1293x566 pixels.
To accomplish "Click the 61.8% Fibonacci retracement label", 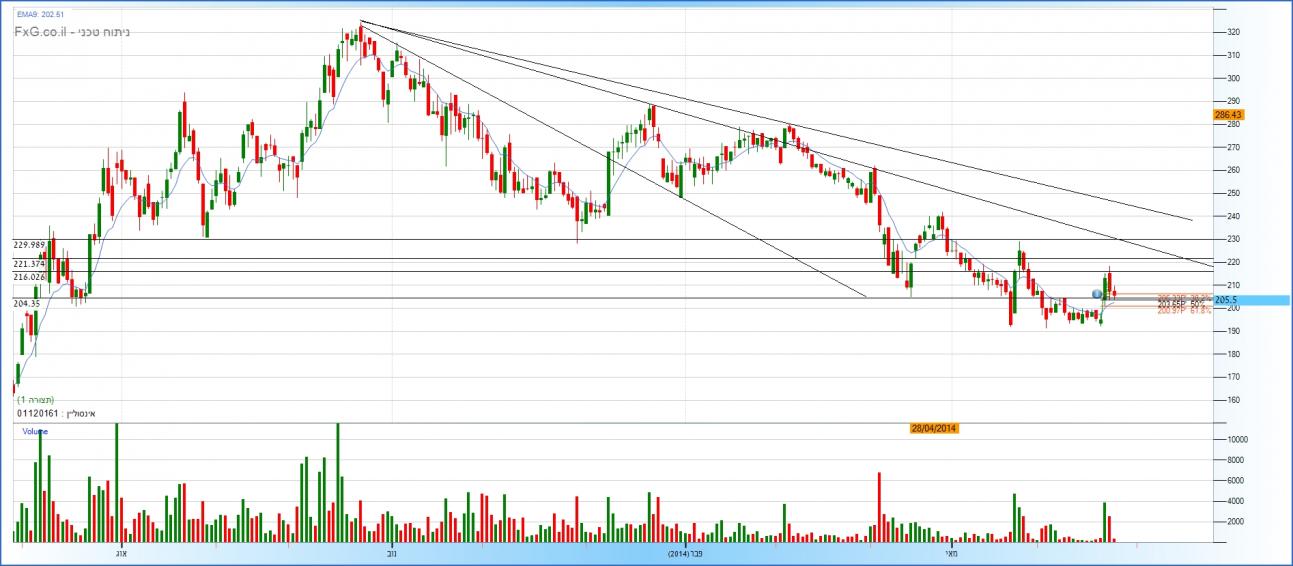I will (1184, 311).
